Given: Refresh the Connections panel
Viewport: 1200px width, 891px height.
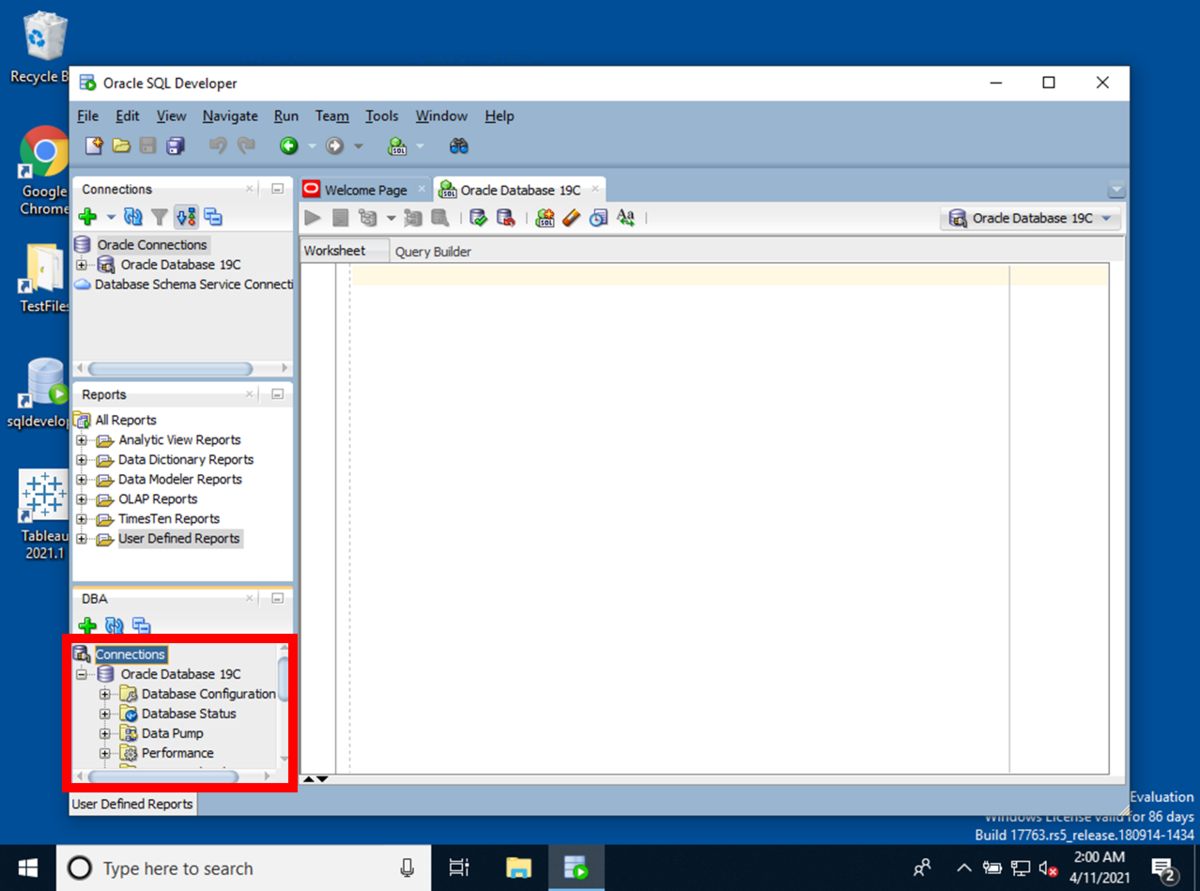Looking at the screenshot, I should tap(133, 217).
